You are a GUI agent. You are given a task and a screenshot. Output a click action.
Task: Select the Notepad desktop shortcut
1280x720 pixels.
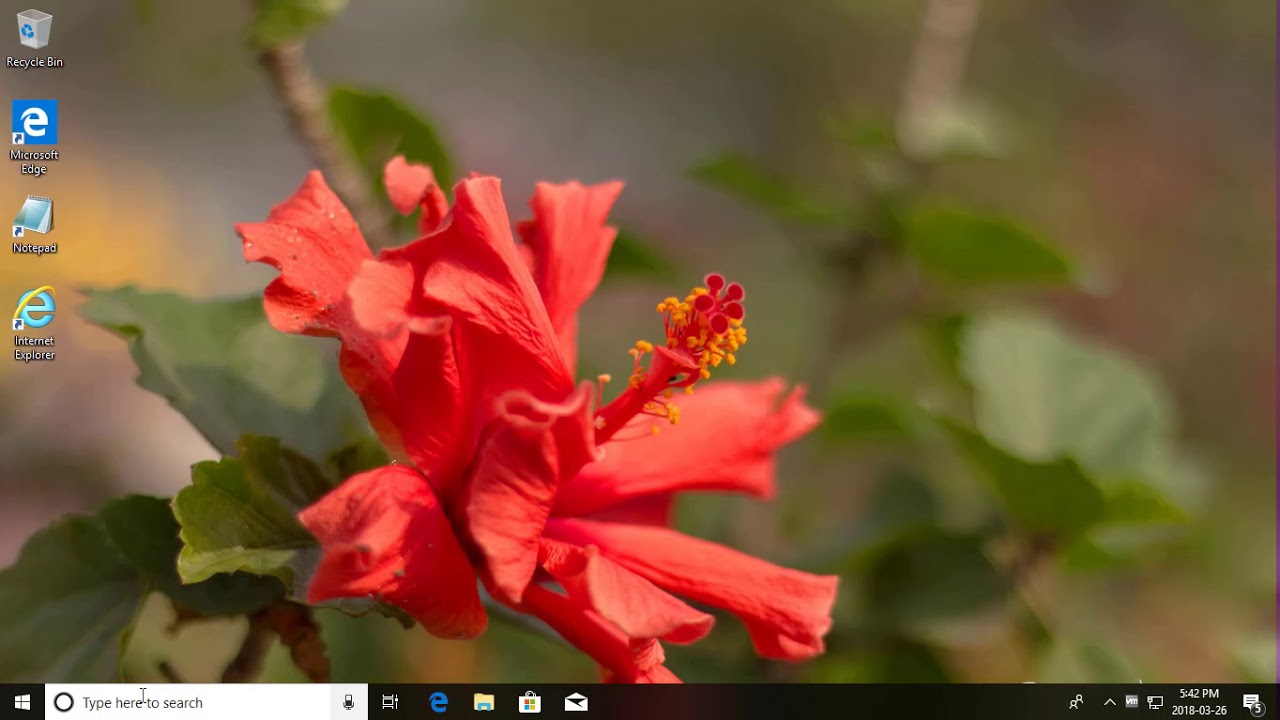click(34, 226)
